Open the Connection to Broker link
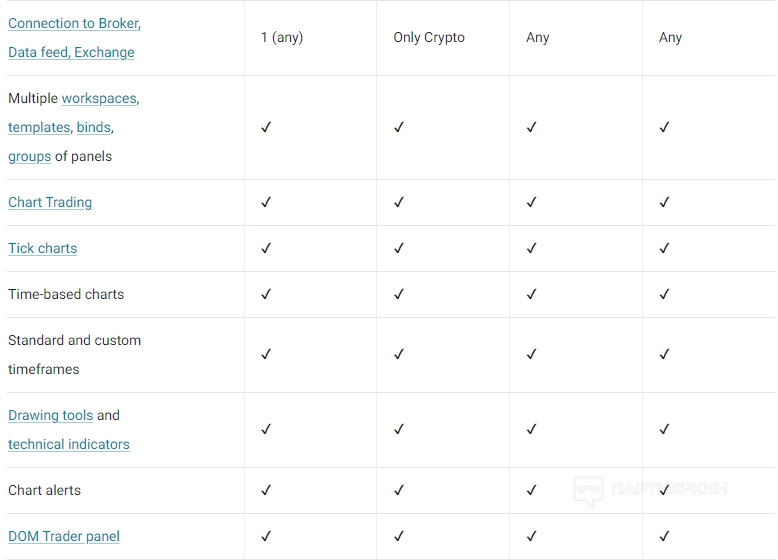Screen dimensions: 778x560 click(x=74, y=23)
